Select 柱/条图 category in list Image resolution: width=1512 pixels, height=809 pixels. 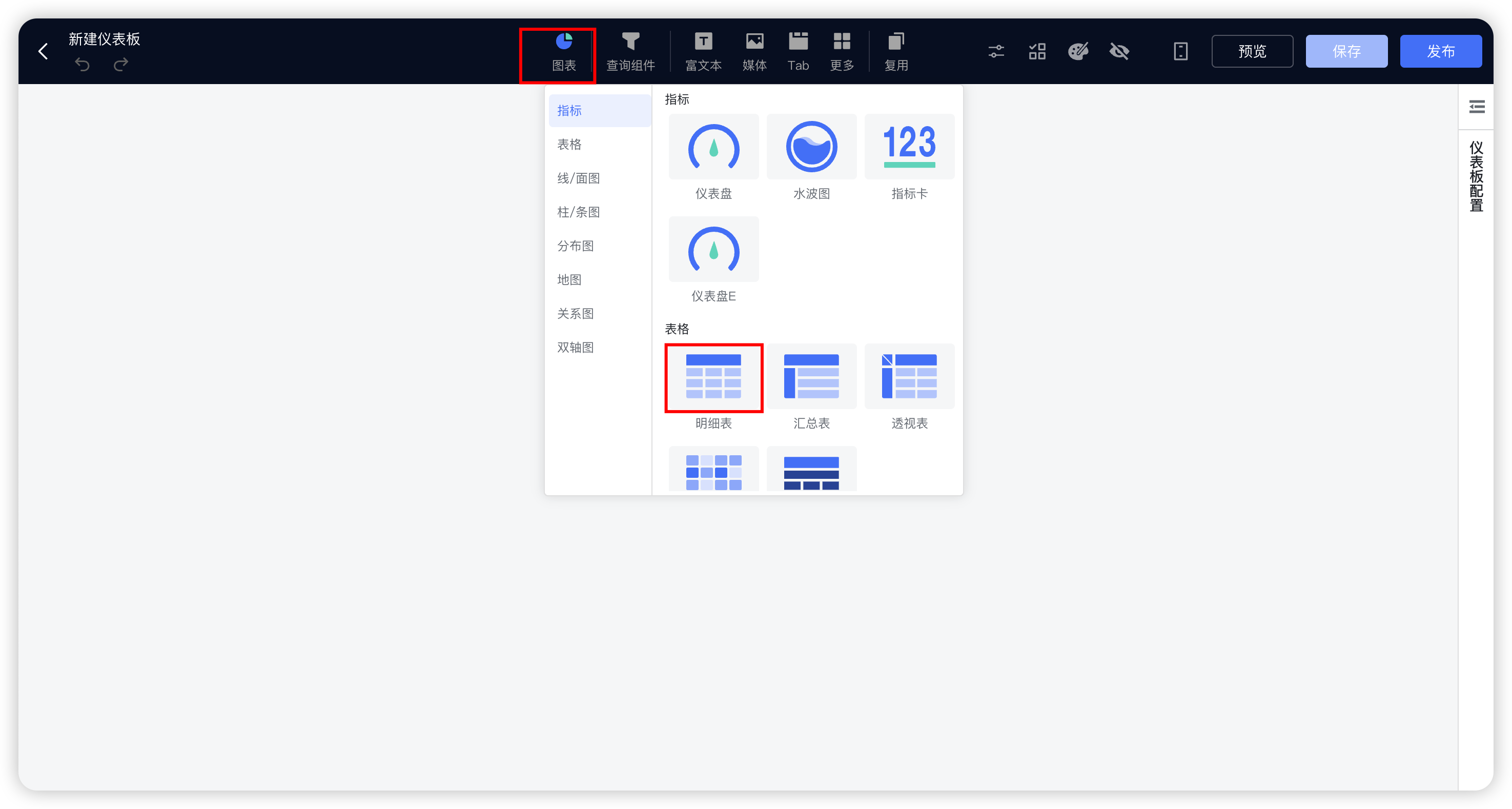click(x=578, y=212)
